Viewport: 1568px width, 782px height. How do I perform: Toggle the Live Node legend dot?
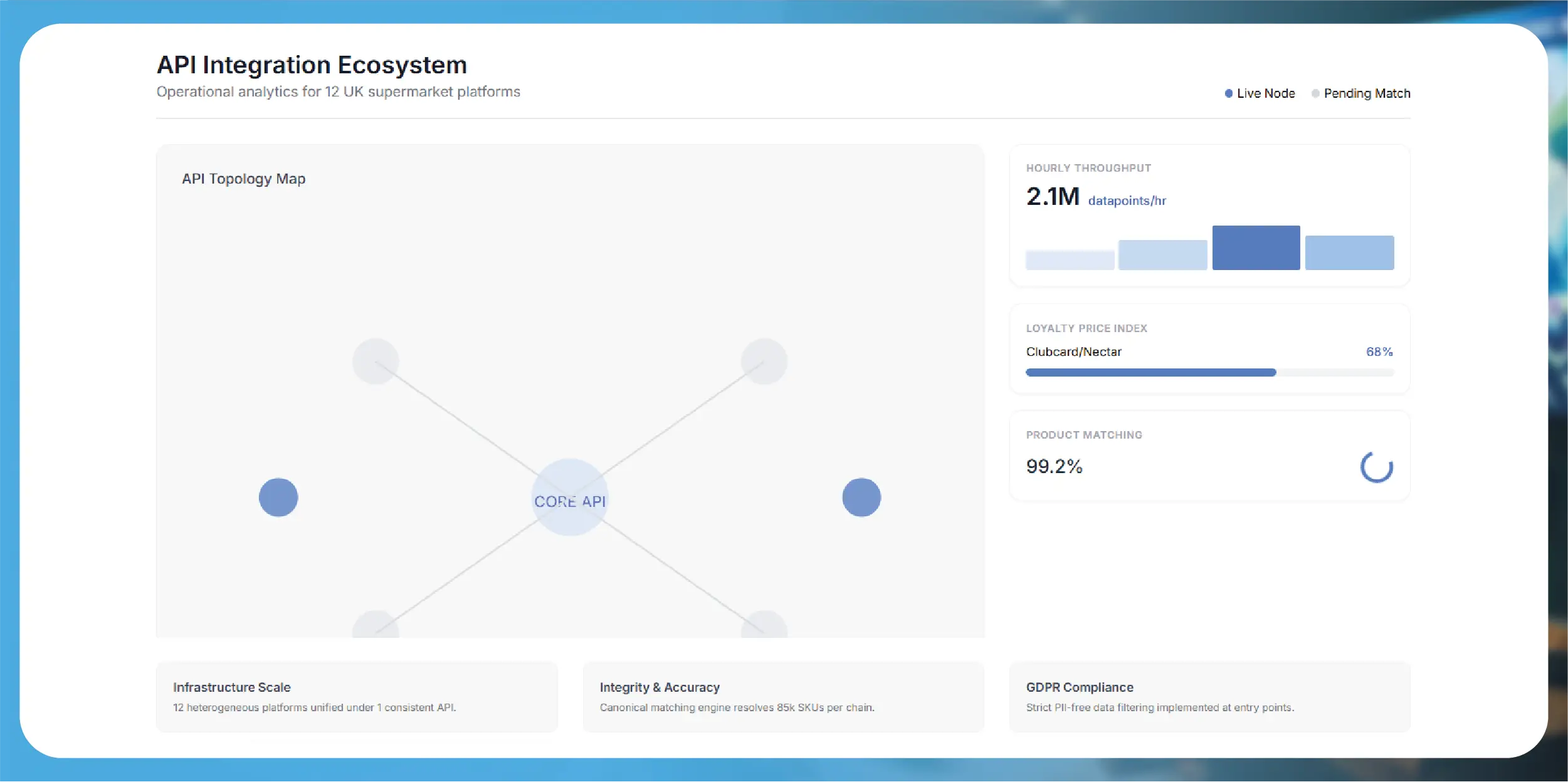1229,93
